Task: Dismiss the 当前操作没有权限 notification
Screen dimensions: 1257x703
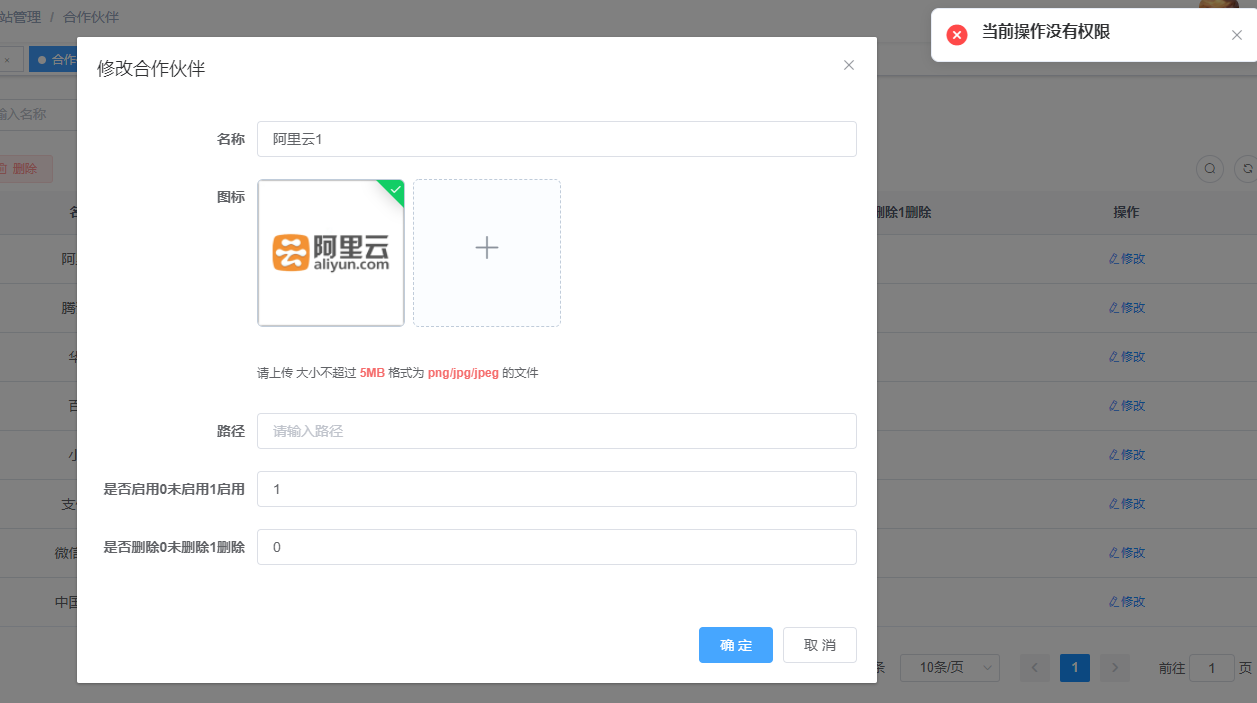Action: 1237,35
